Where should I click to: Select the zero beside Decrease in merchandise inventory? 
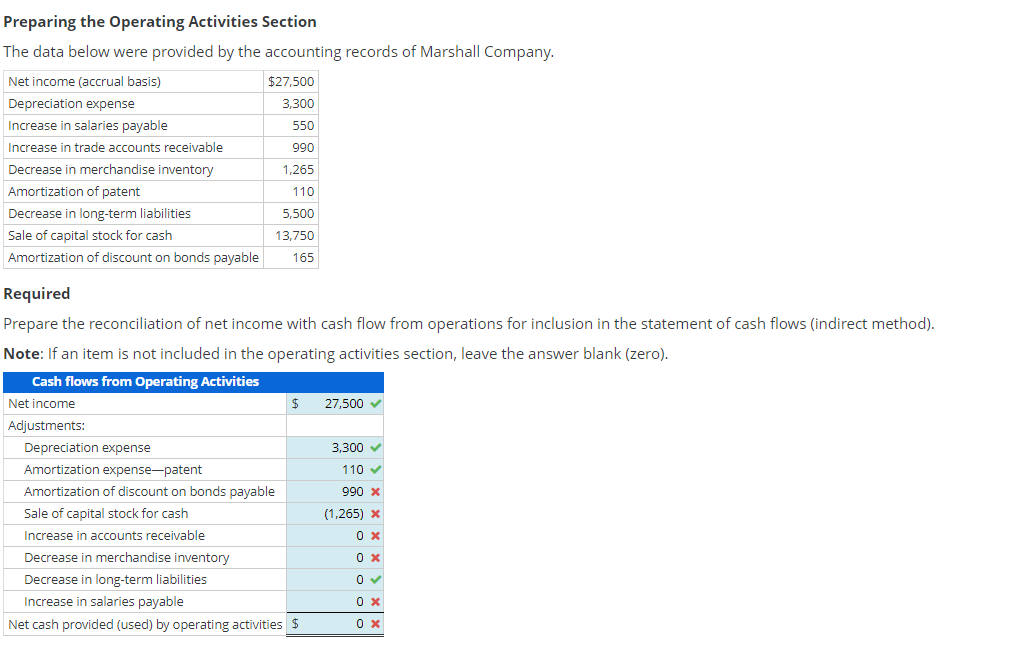pyautogui.click(x=355, y=557)
